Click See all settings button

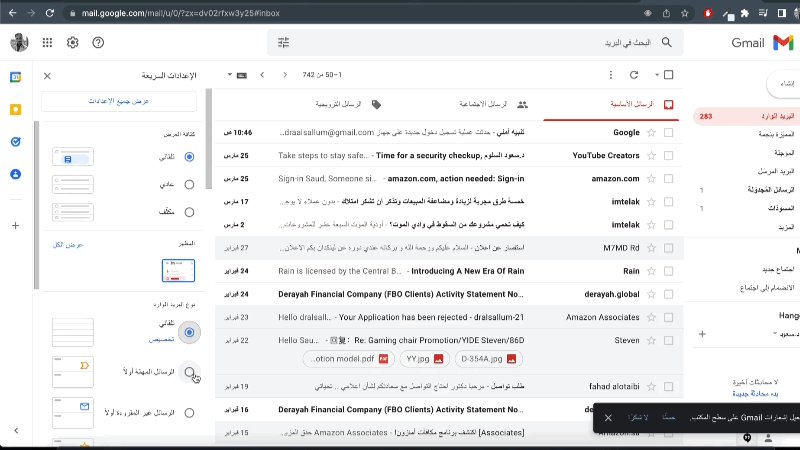pos(119,101)
